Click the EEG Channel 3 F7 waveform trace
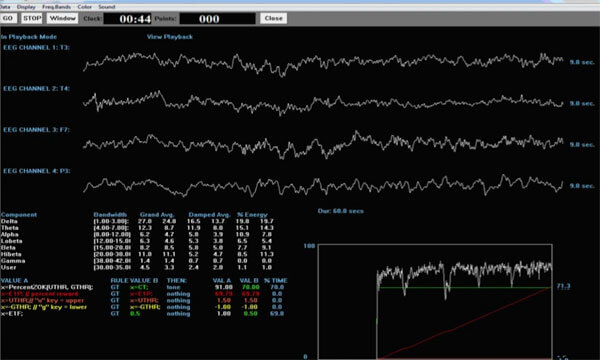 click(323, 145)
